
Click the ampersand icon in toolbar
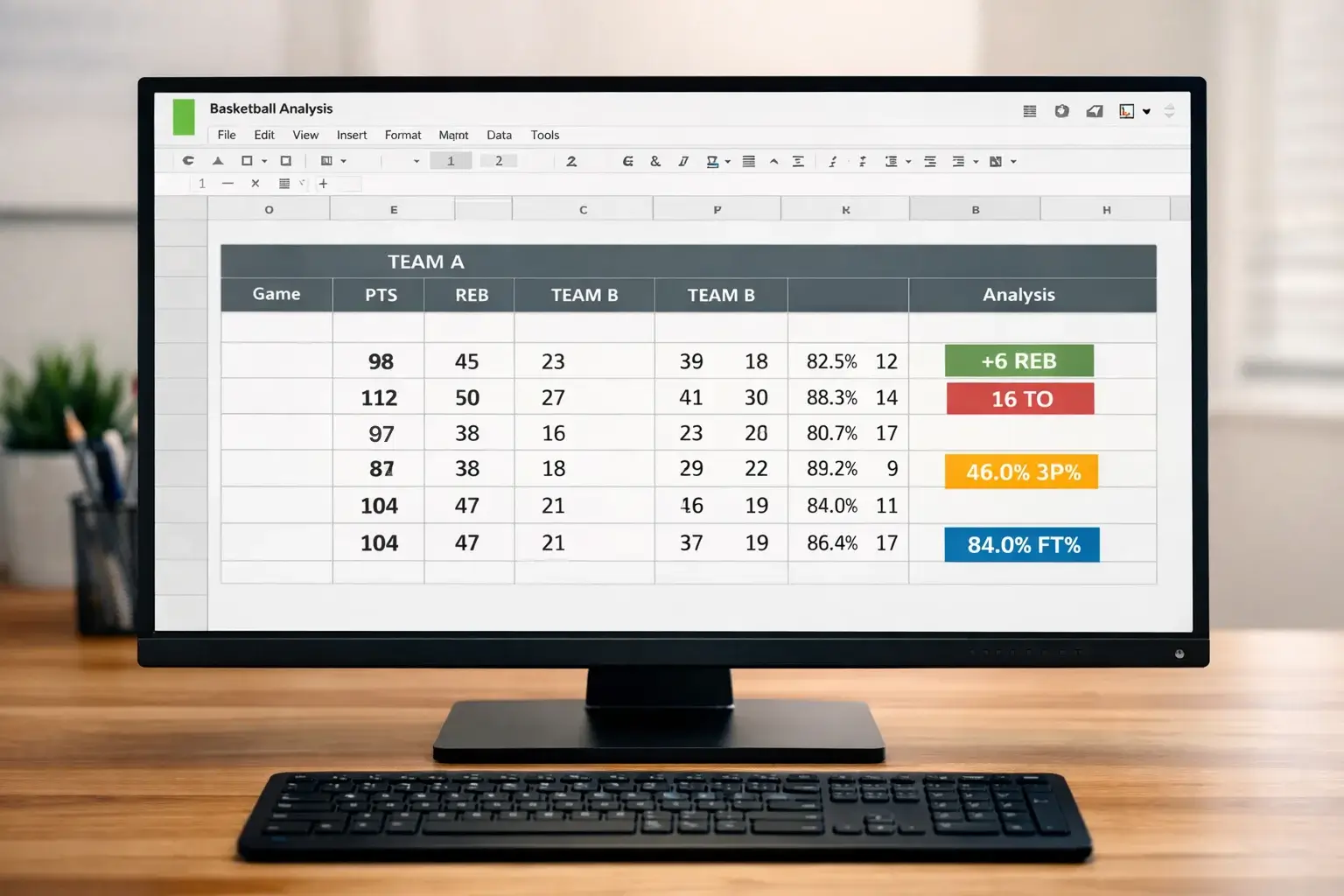tap(655, 161)
